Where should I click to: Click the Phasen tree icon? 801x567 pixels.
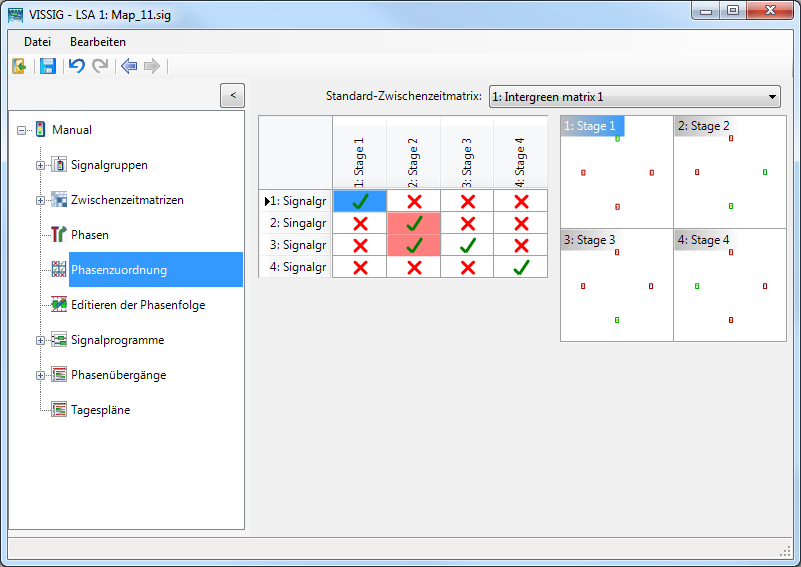(x=59, y=235)
